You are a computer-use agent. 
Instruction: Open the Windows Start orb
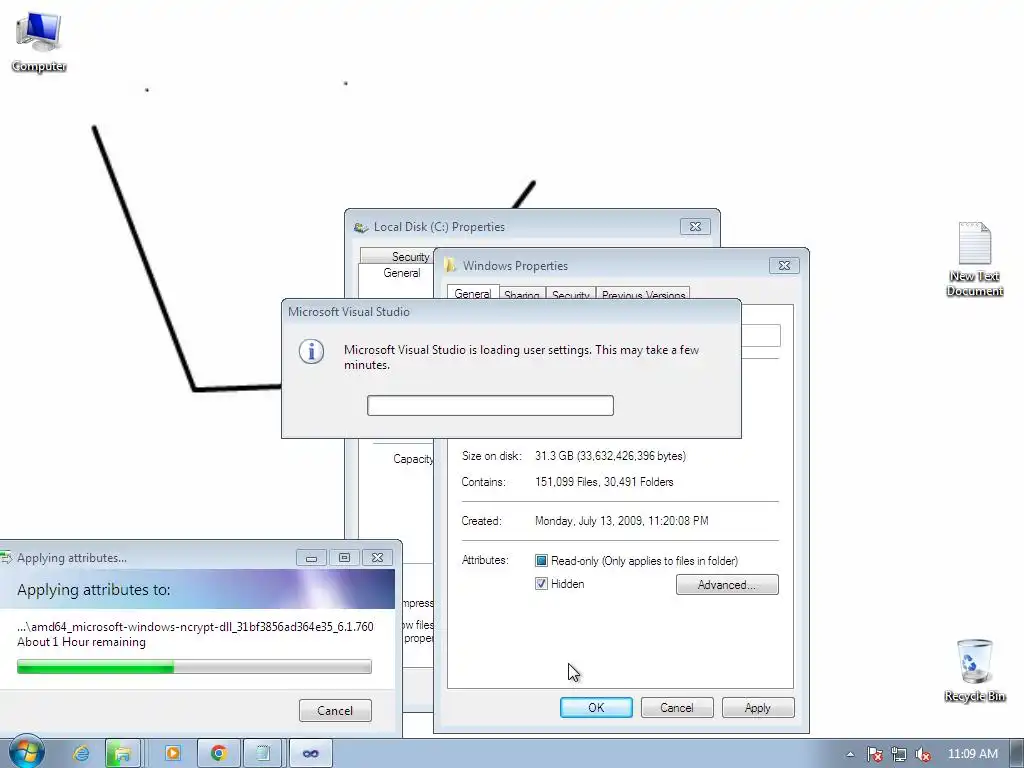[26, 752]
